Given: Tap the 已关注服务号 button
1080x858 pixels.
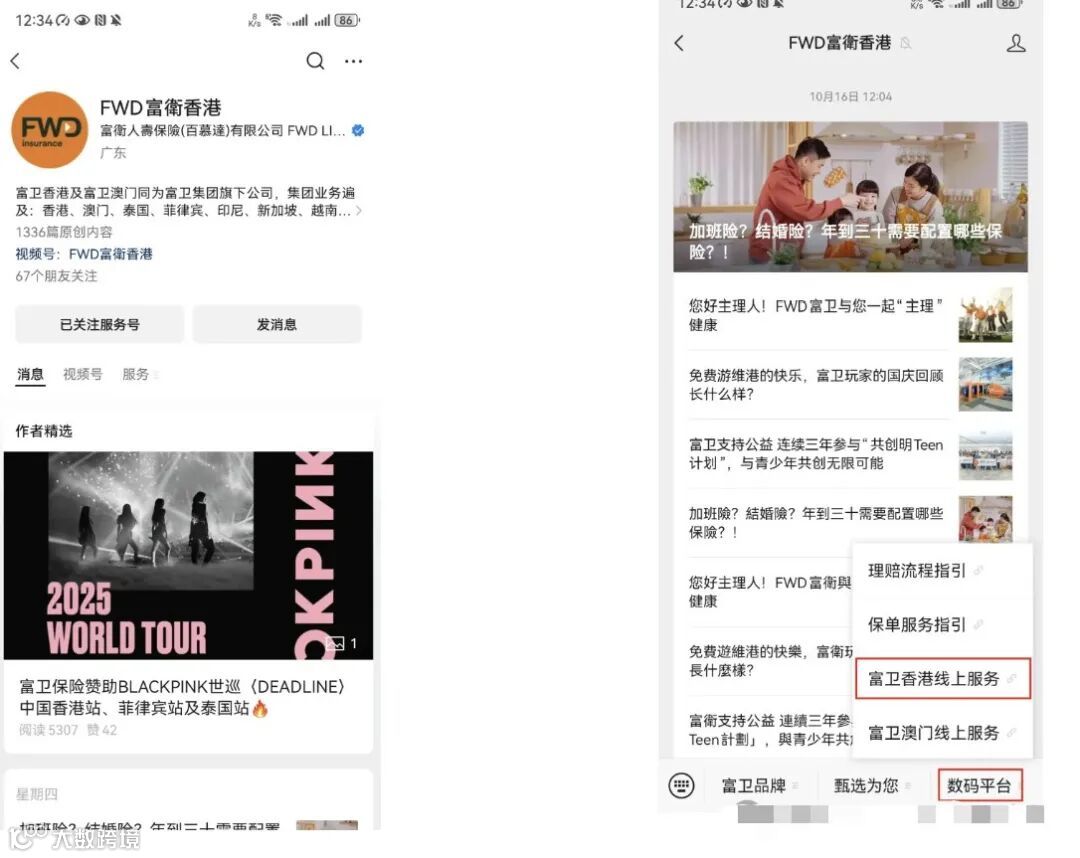Looking at the screenshot, I should click(100, 324).
